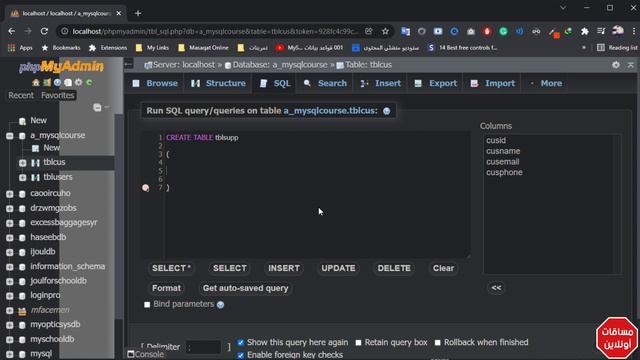Switch to Browse tab
This screenshot has height=360, width=640.
[155, 83]
